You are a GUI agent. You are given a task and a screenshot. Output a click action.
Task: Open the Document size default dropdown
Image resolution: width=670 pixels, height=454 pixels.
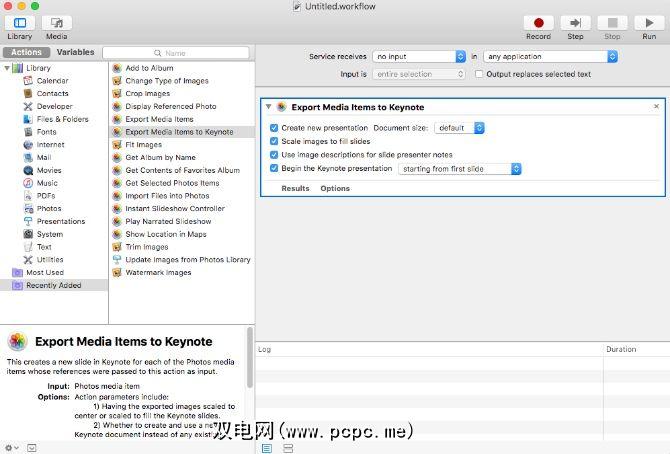[x=459, y=128]
